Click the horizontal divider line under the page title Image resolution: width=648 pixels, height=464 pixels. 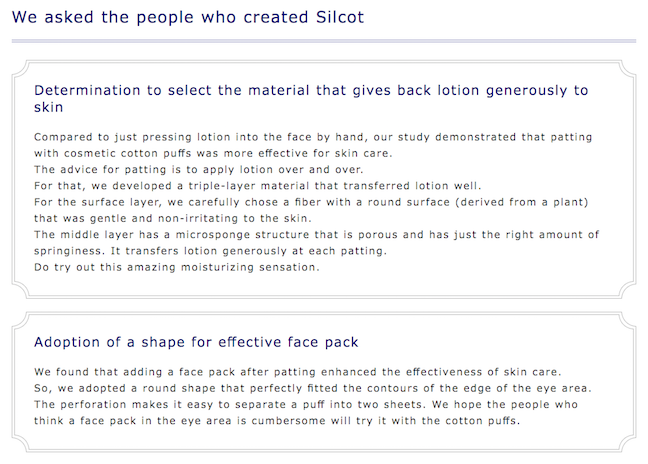(x=324, y=41)
